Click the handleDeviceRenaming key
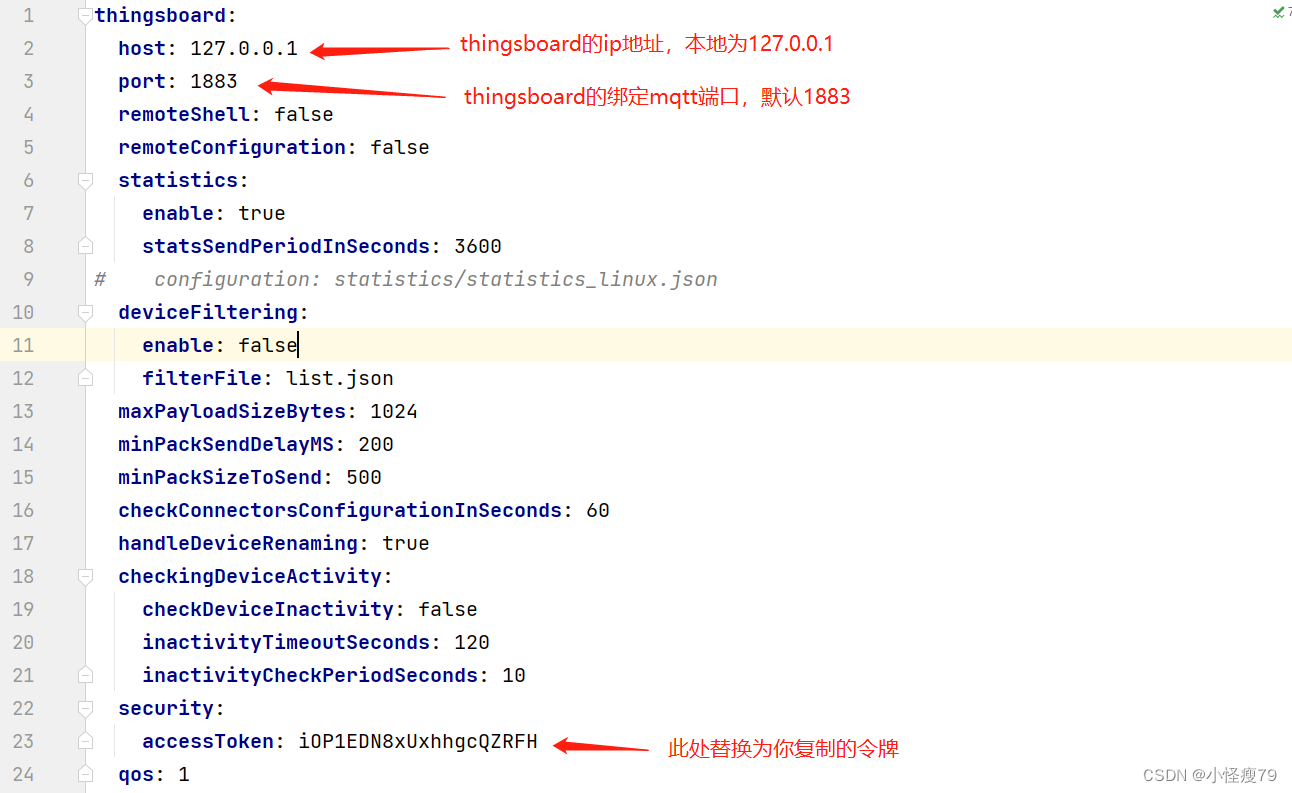Image resolution: width=1292 pixels, height=793 pixels. 238,544
